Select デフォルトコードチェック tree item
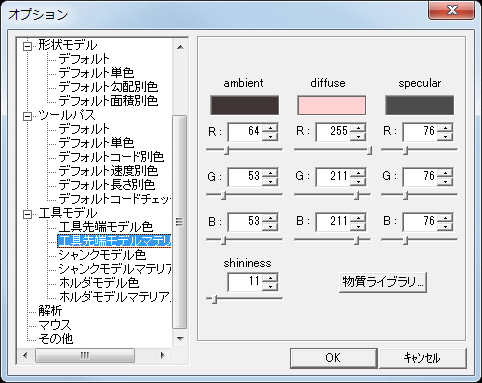 pos(114,199)
